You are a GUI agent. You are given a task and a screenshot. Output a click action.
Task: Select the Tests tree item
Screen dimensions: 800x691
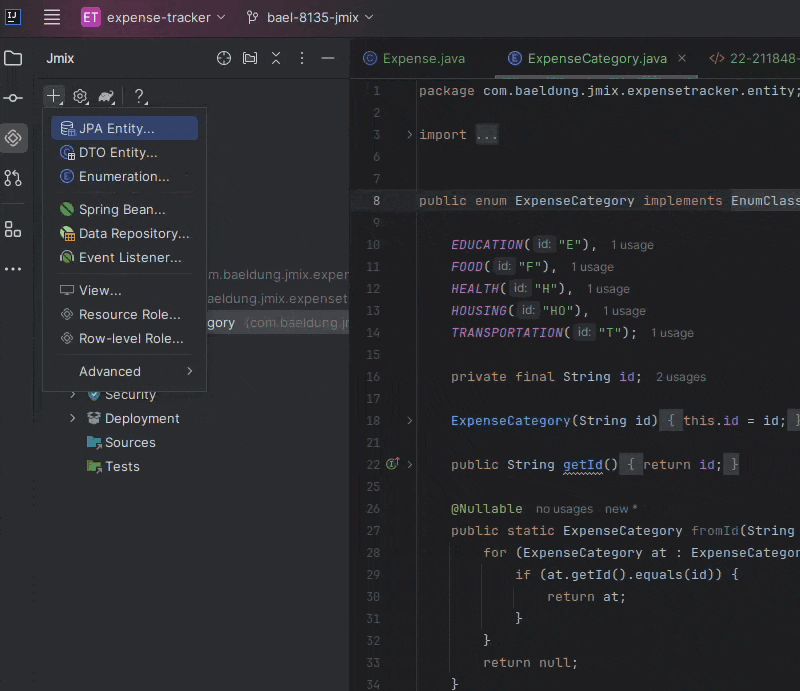pyautogui.click(x=122, y=467)
